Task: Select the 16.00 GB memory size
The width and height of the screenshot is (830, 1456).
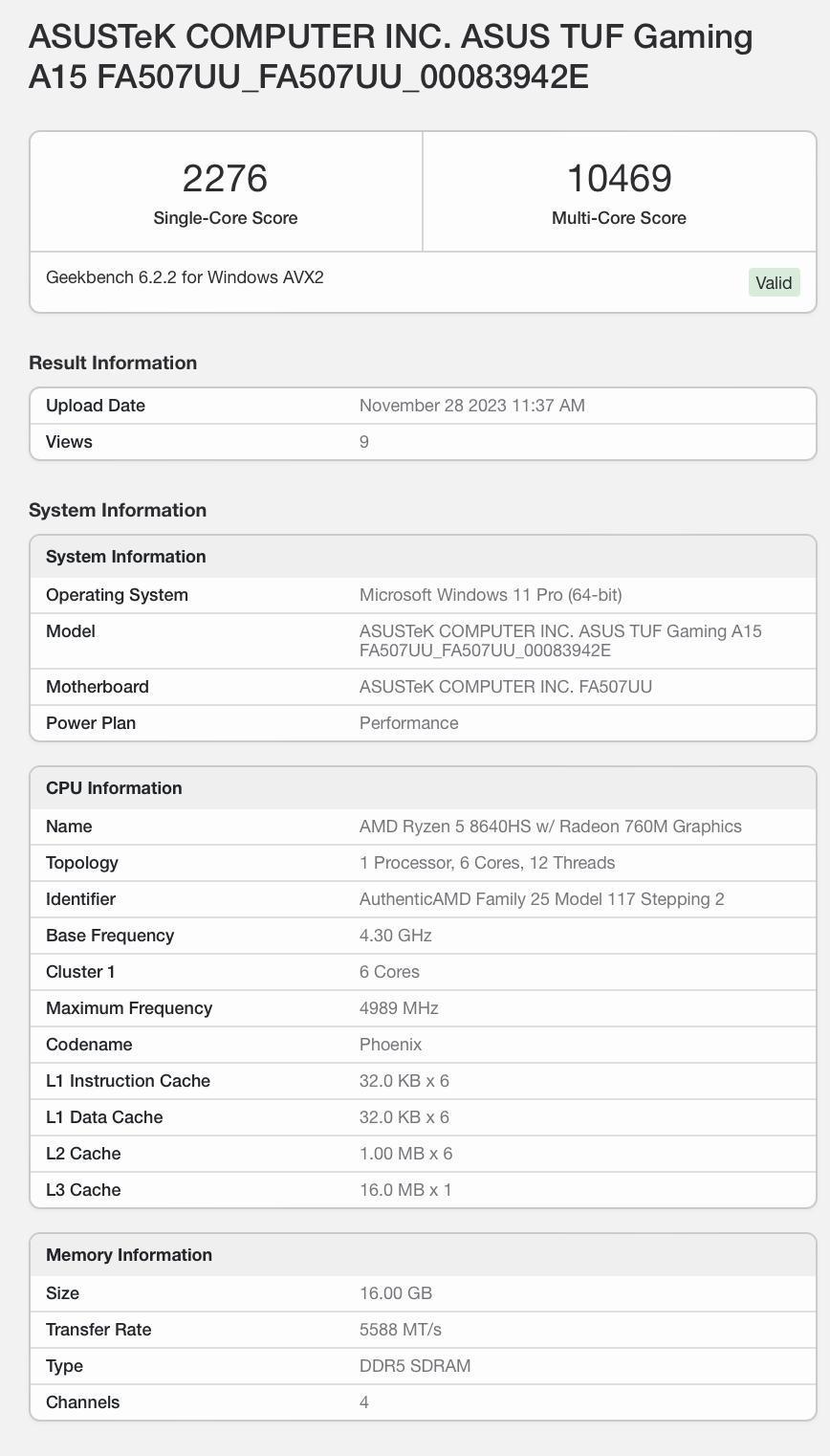Action: pyautogui.click(x=396, y=1293)
